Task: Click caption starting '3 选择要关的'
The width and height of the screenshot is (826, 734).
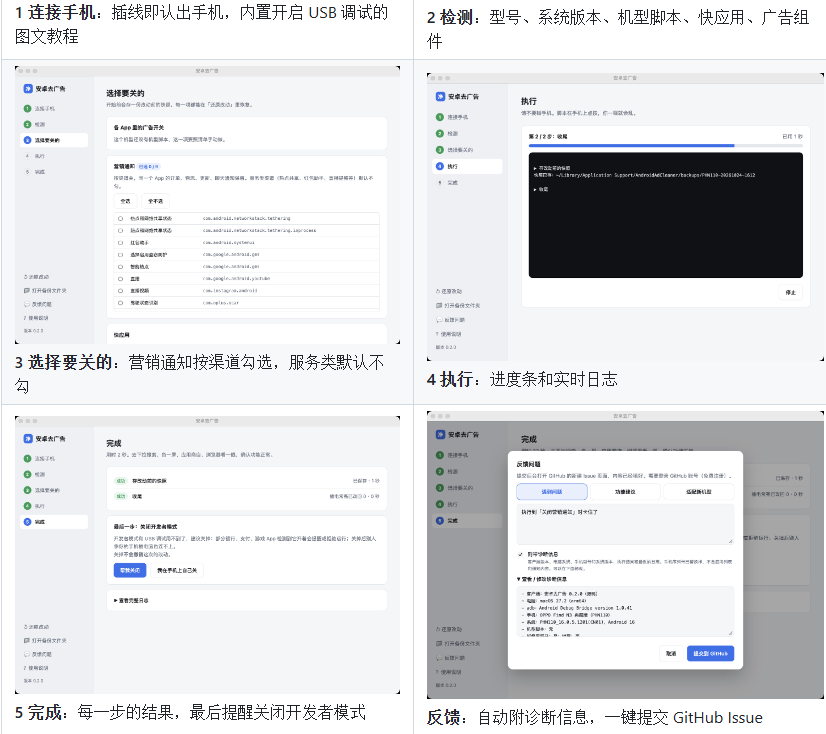Action: [200, 374]
